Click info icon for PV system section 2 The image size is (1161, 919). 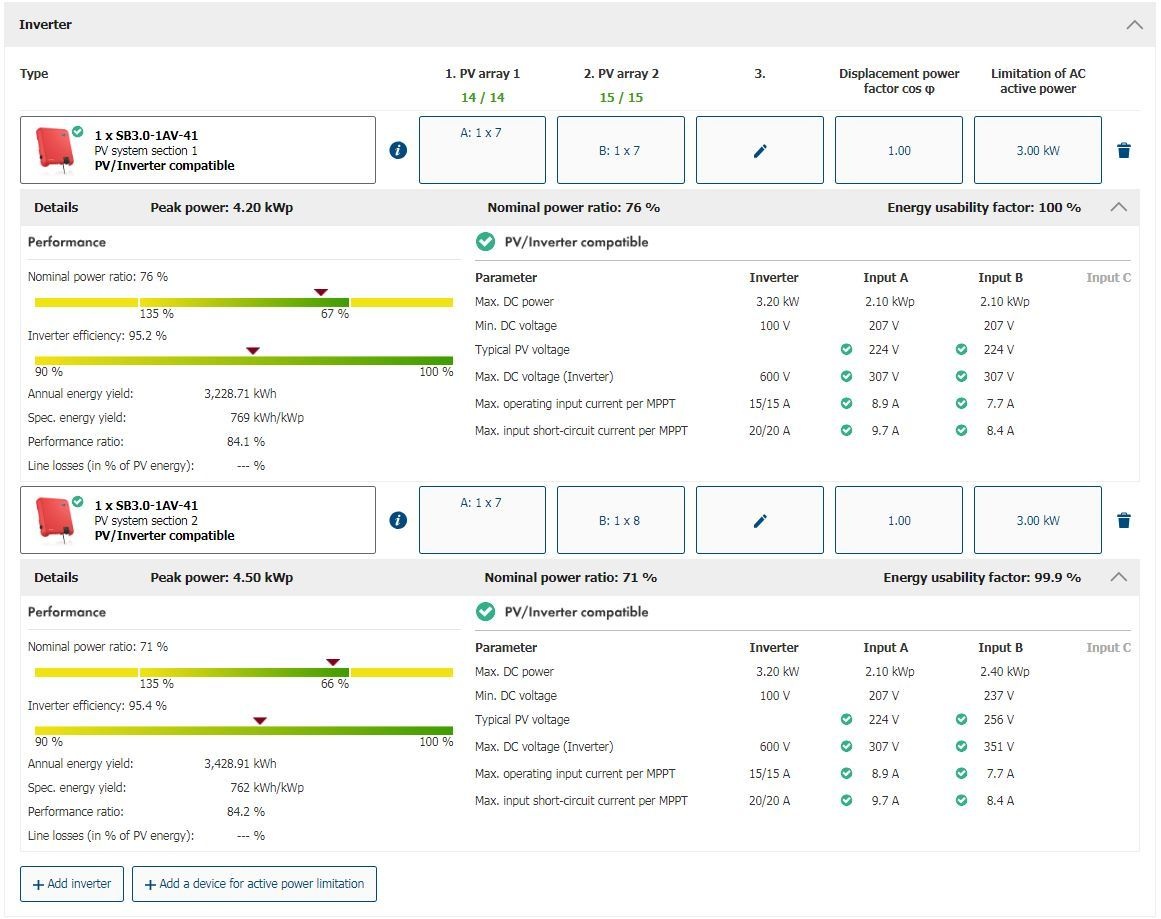tap(398, 520)
